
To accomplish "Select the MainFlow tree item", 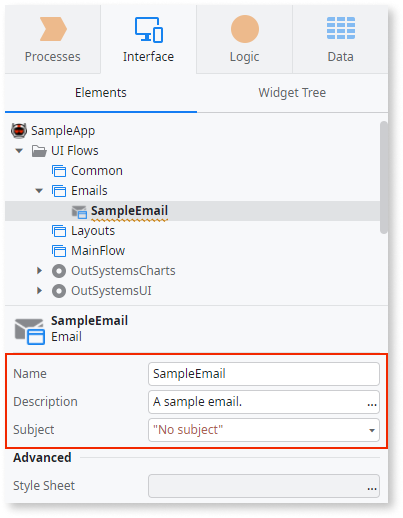I will pyautogui.click(x=98, y=251).
